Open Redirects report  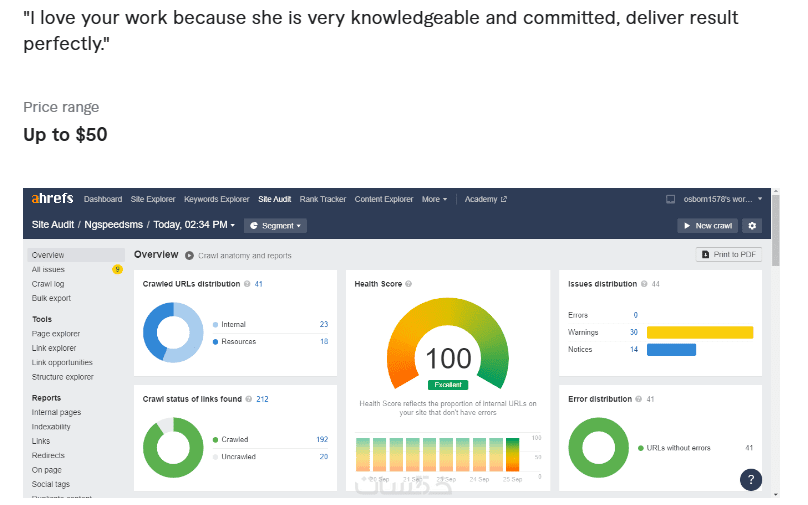(48, 456)
